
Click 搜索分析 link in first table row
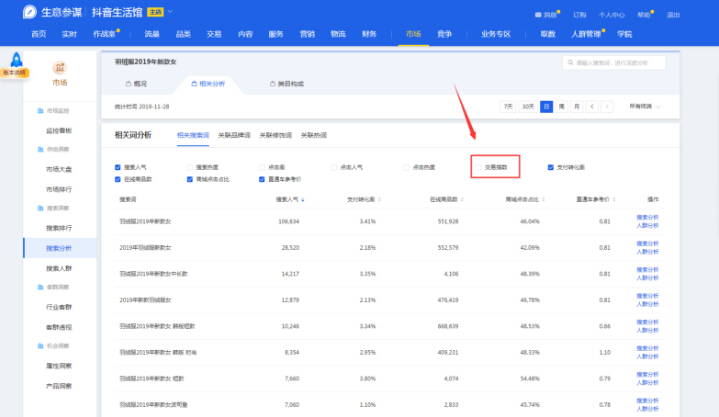point(647,216)
